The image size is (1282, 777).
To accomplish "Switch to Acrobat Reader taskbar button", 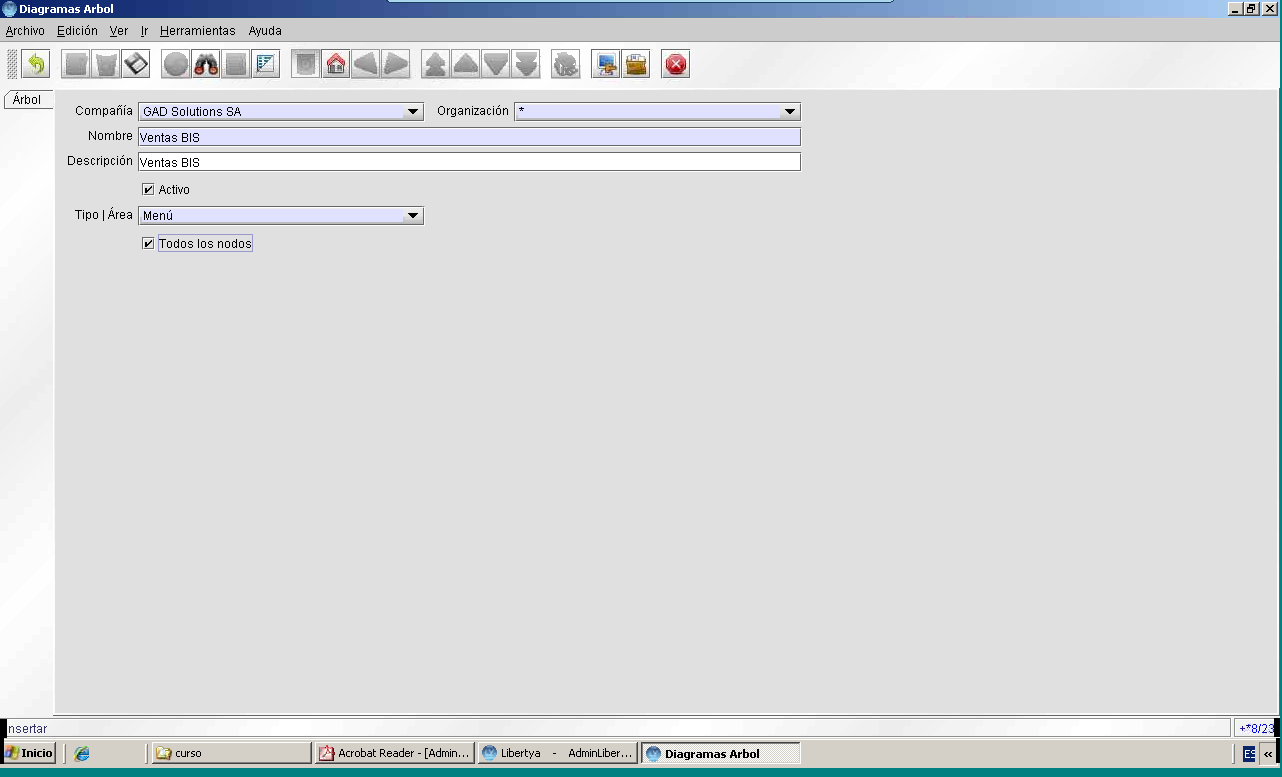I will pos(394,754).
